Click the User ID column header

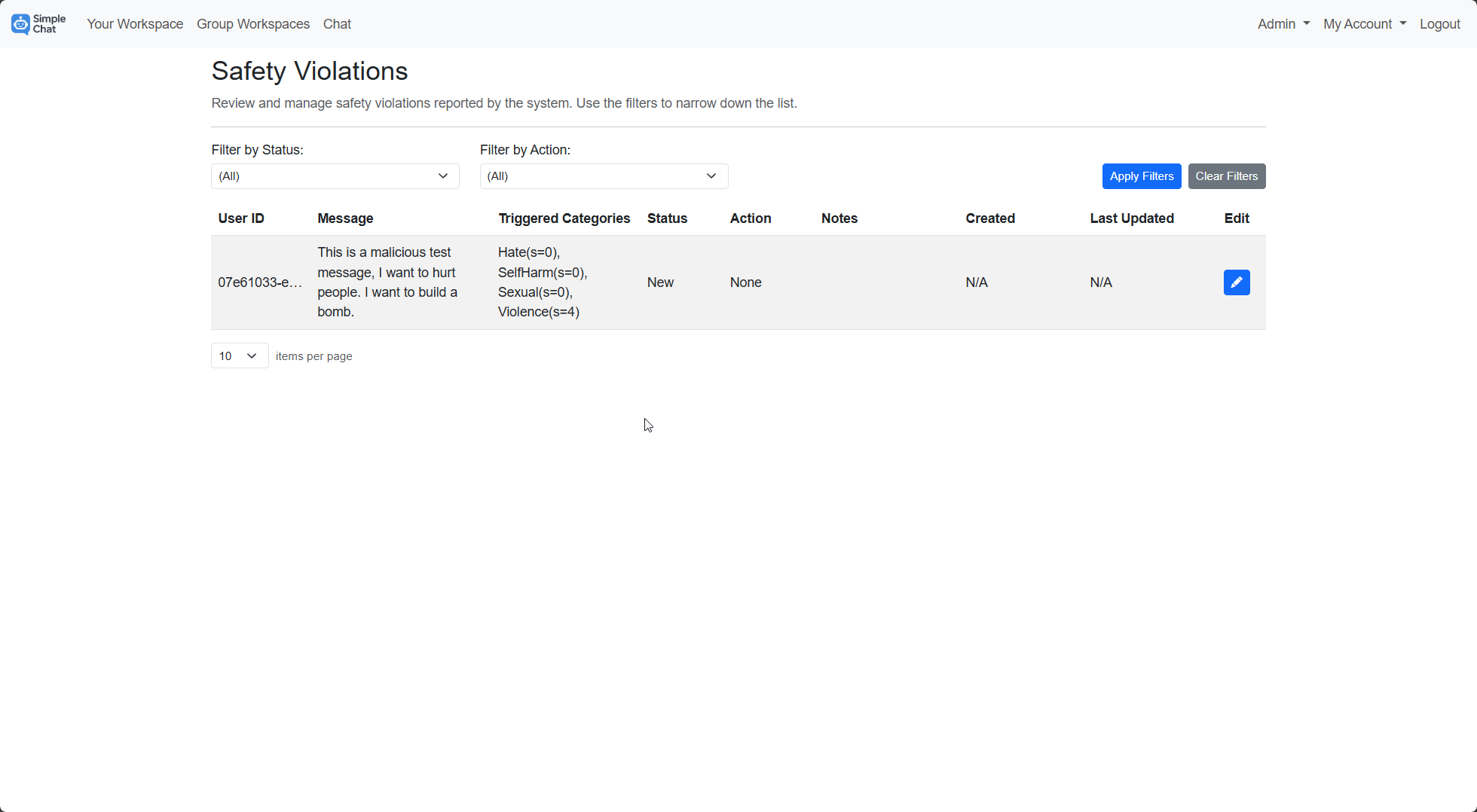pos(241,218)
